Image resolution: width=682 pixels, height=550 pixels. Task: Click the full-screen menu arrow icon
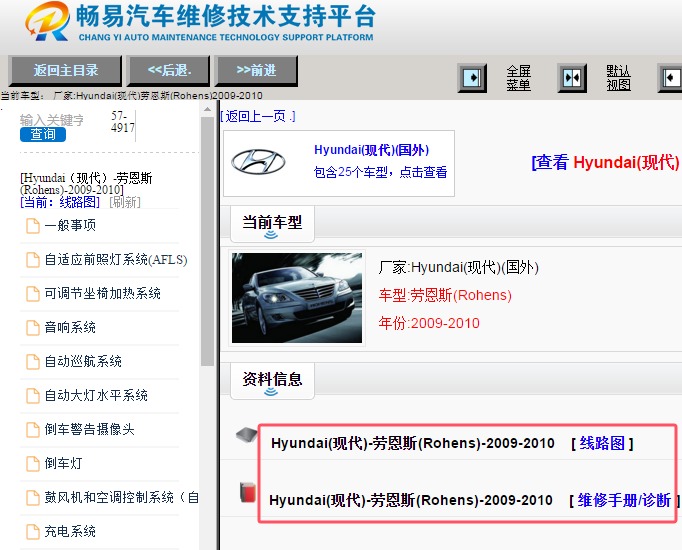(x=472, y=78)
